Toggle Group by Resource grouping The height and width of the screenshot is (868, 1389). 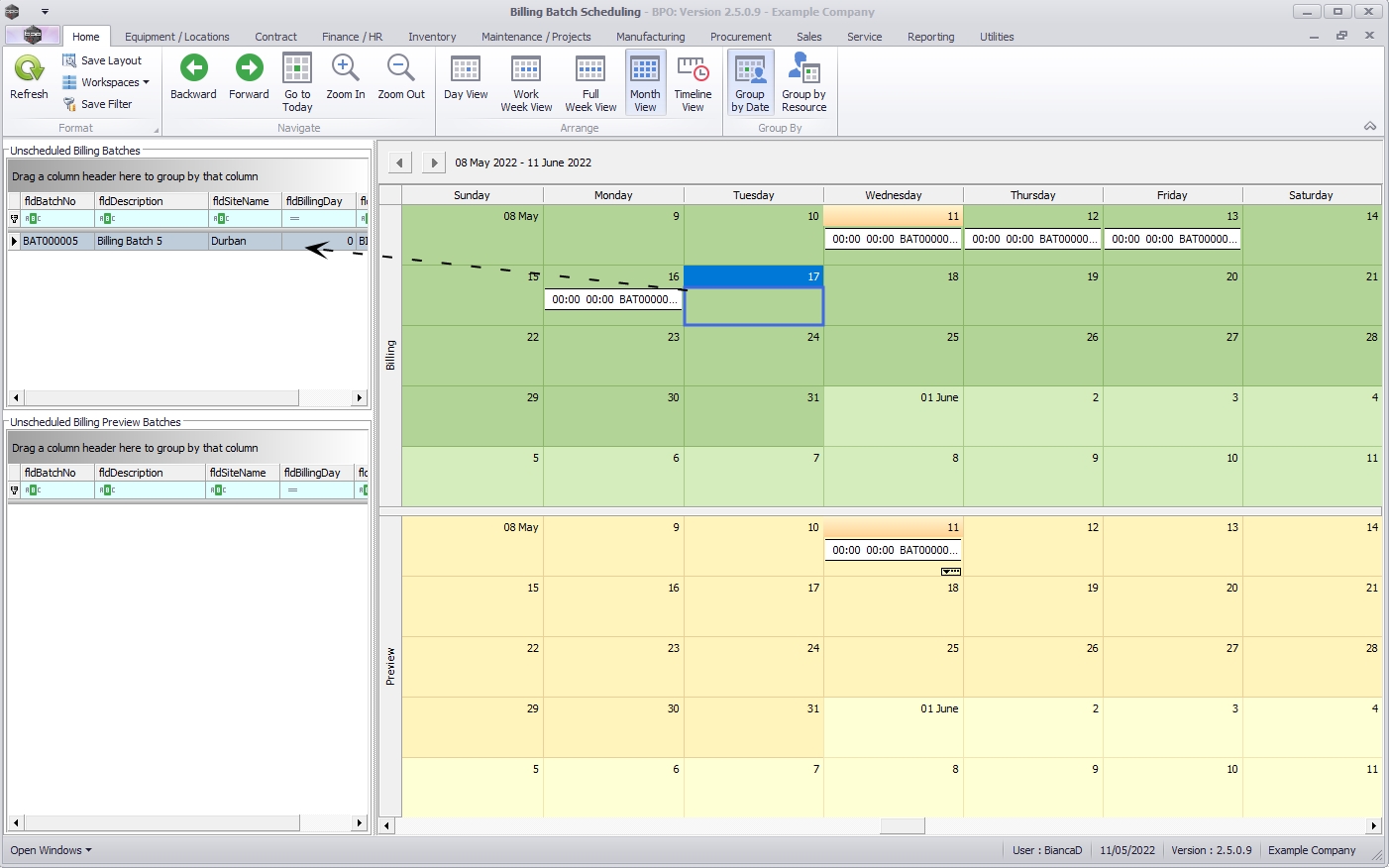pyautogui.click(x=803, y=82)
